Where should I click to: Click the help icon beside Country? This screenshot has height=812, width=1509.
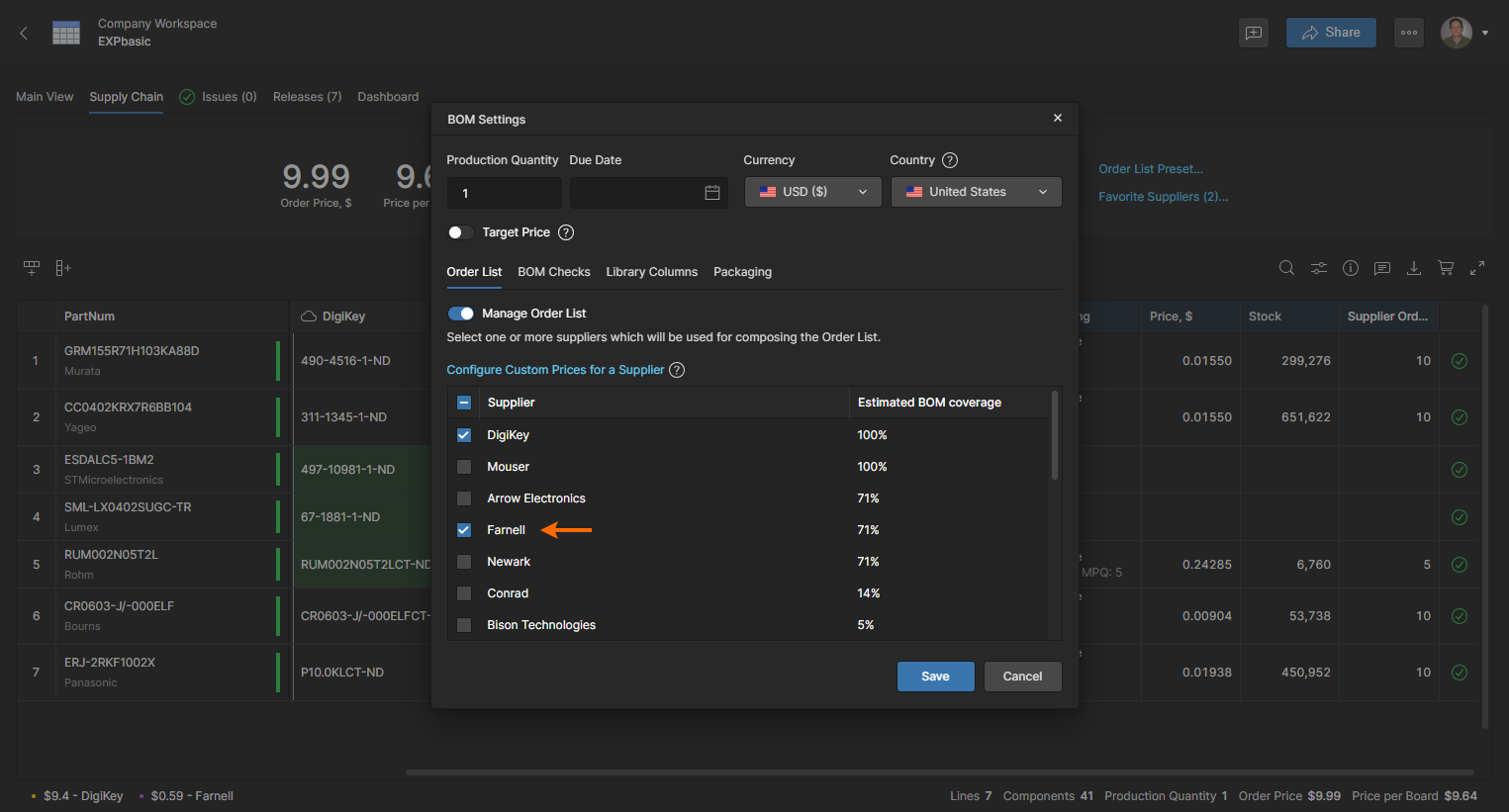click(950, 160)
